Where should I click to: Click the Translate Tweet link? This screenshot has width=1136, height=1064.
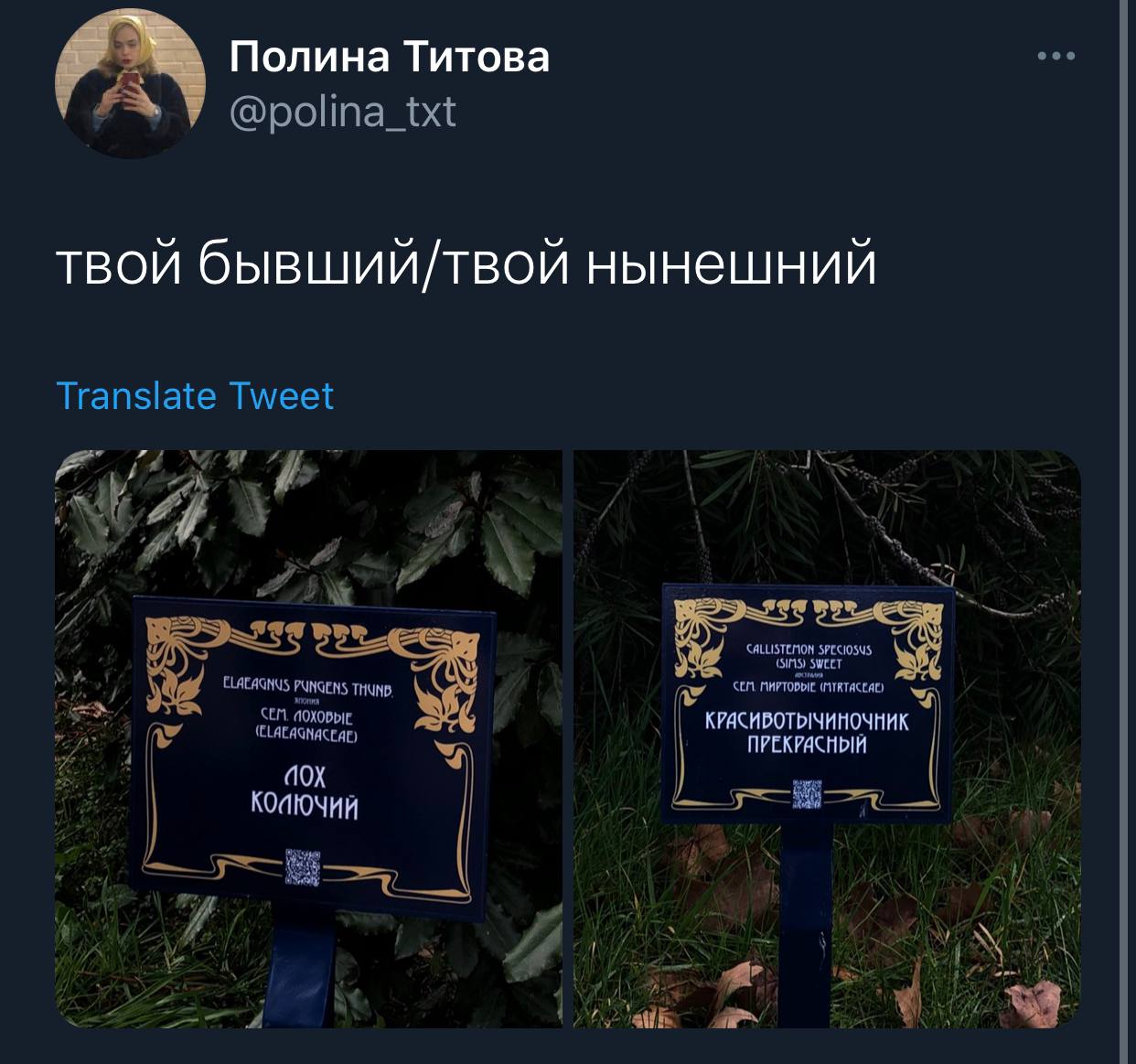[195, 396]
